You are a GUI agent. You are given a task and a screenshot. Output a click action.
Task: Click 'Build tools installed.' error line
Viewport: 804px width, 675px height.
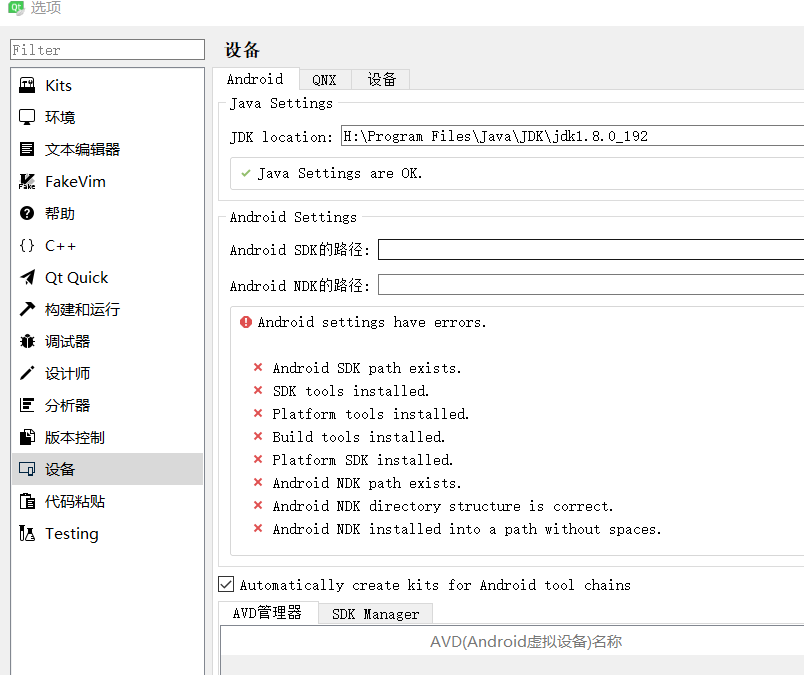pyautogui.click(x=358, y=437)
